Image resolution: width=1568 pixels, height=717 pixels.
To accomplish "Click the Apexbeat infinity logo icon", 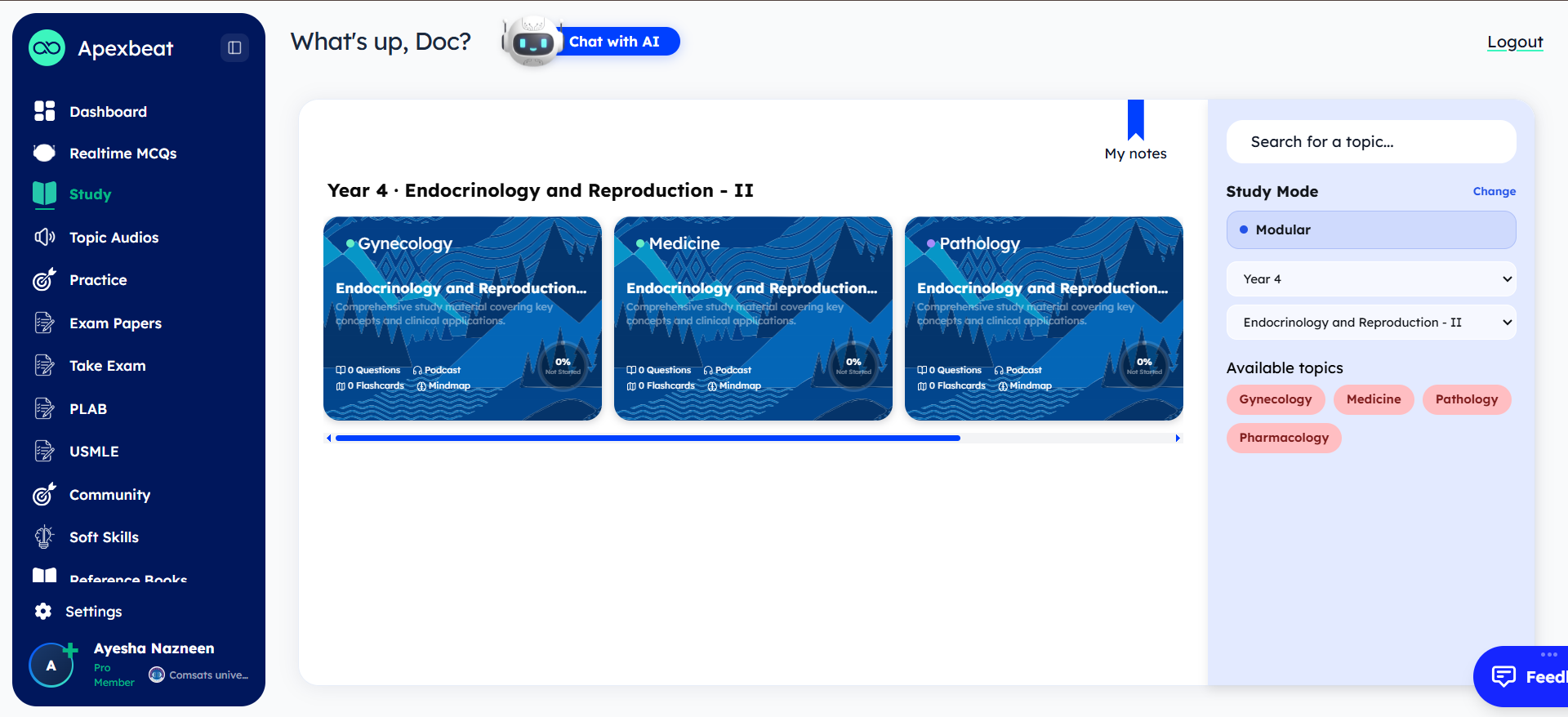I will (47, 48).
